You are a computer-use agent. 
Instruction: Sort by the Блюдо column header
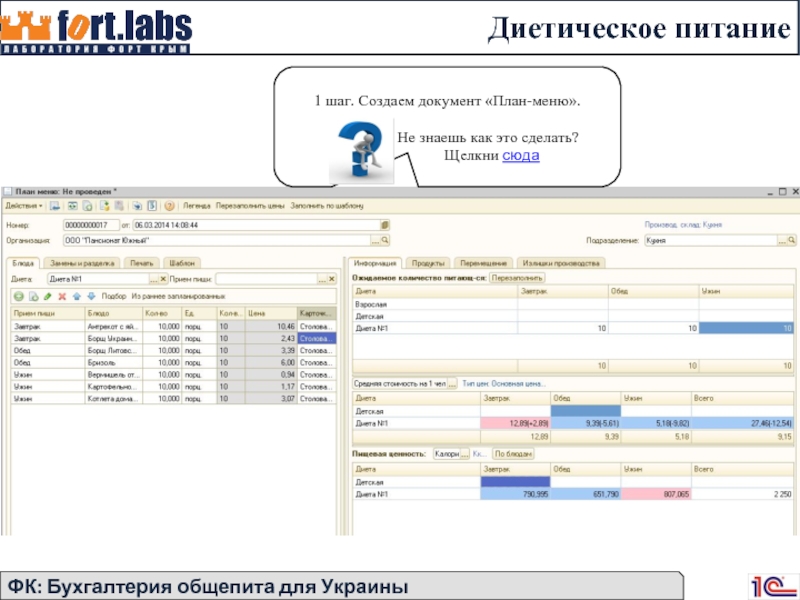point(114,313)
